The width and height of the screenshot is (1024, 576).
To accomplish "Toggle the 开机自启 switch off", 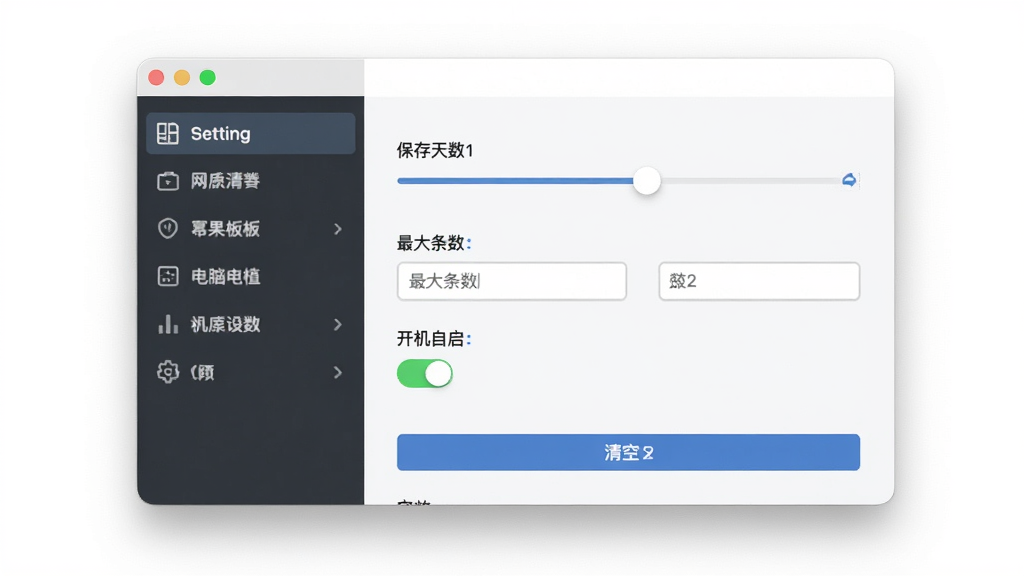I will pos(424,374).
